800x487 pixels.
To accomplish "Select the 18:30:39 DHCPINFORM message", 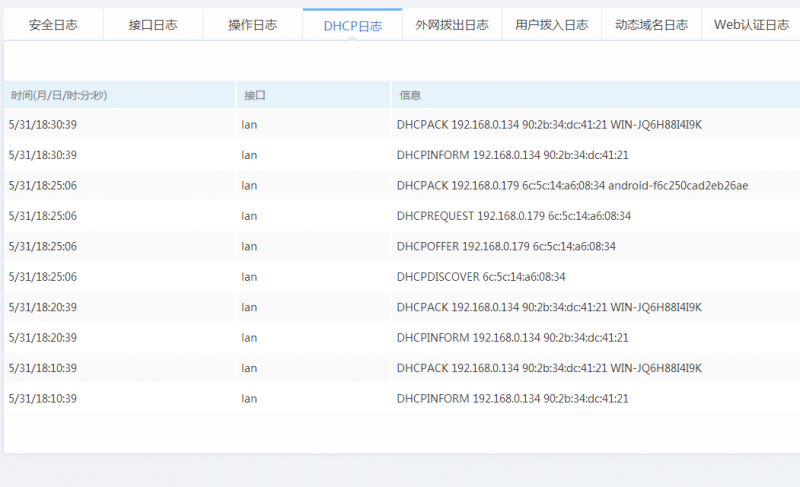I will [512, 155].
